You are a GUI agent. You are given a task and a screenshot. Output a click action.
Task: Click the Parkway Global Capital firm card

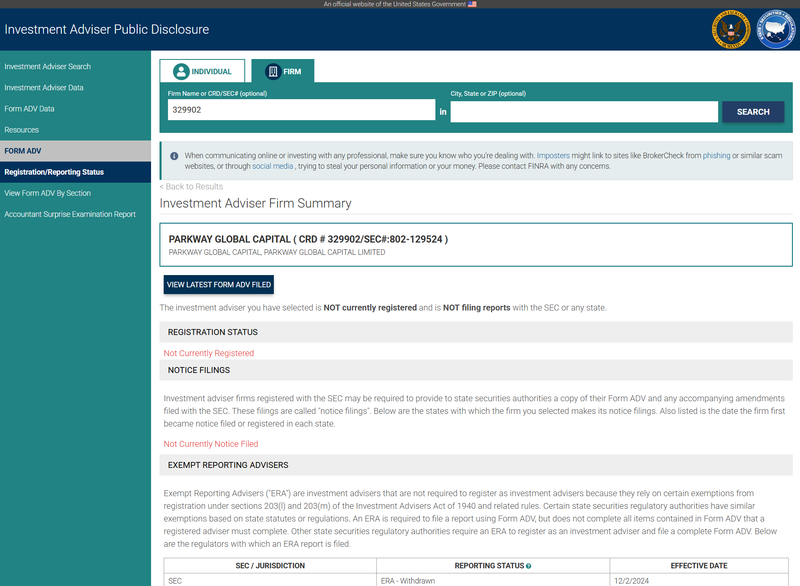pyautogui.click(x=476, y=245)
